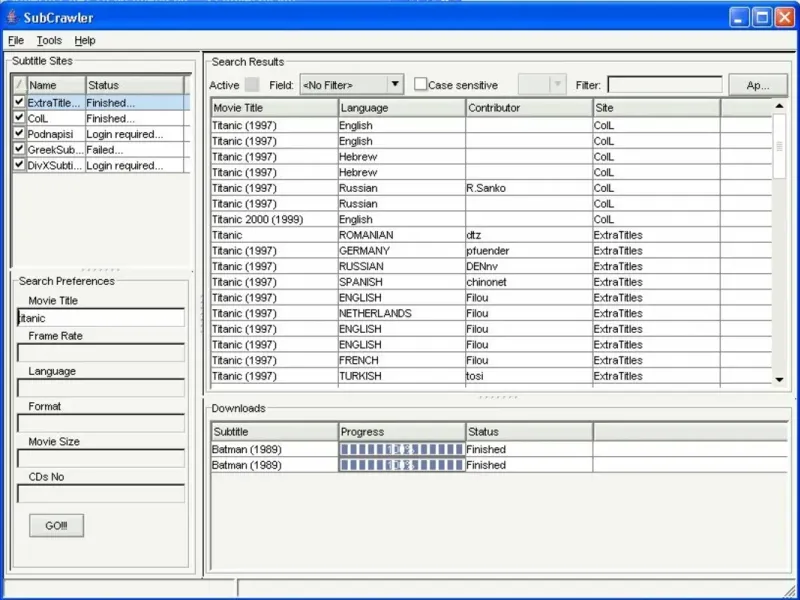
Task: Click the first Batman (1989) progress bar
Action: pos(402,449)
